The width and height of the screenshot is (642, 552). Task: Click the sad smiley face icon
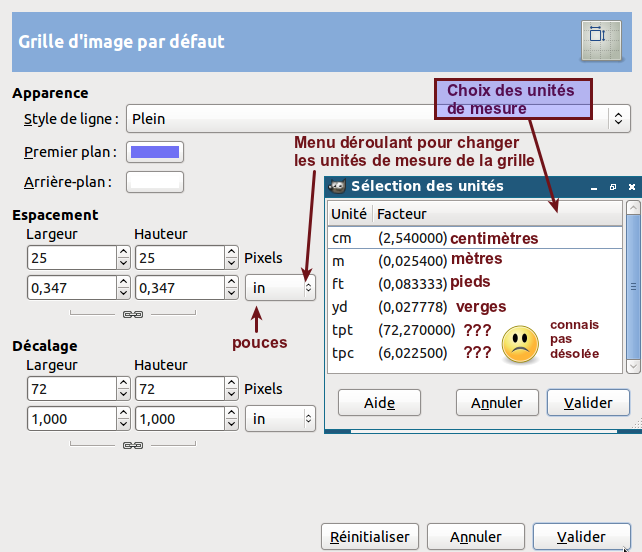pos(519,344)
